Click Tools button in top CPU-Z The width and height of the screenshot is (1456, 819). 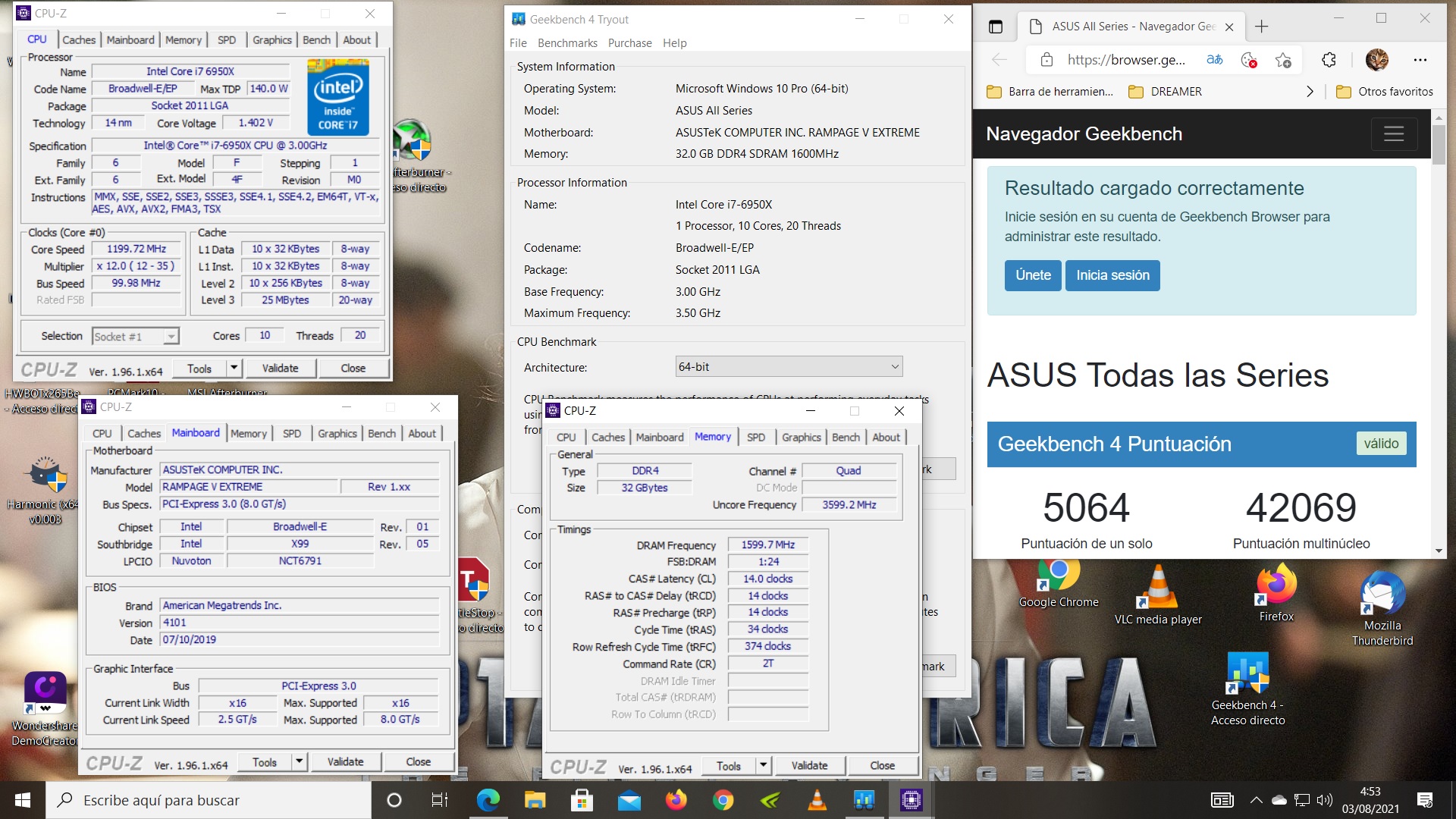[199, 369]
